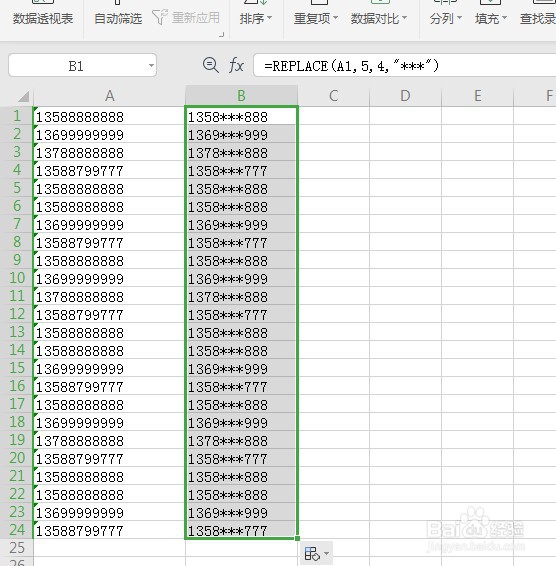Click the fx insert function icon
This screenshot has width=556, height=566.
[236, 66]
